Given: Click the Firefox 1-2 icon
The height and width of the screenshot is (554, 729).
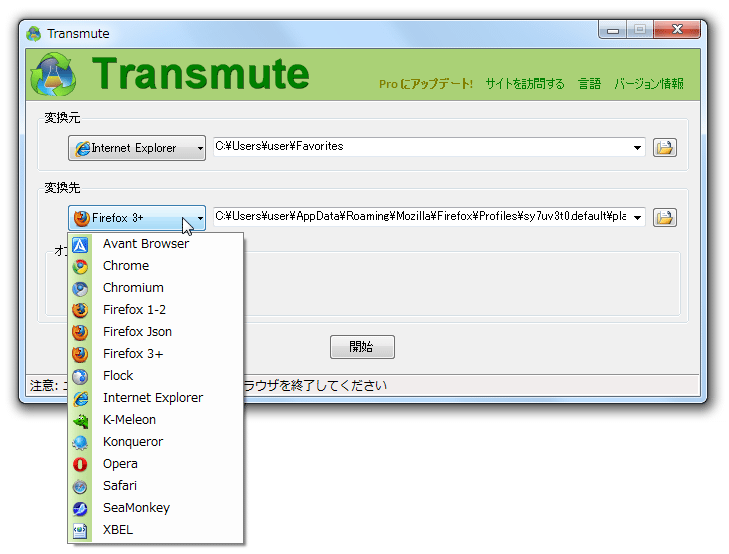Looking at the screenshot, I should [x=80, y=310].
